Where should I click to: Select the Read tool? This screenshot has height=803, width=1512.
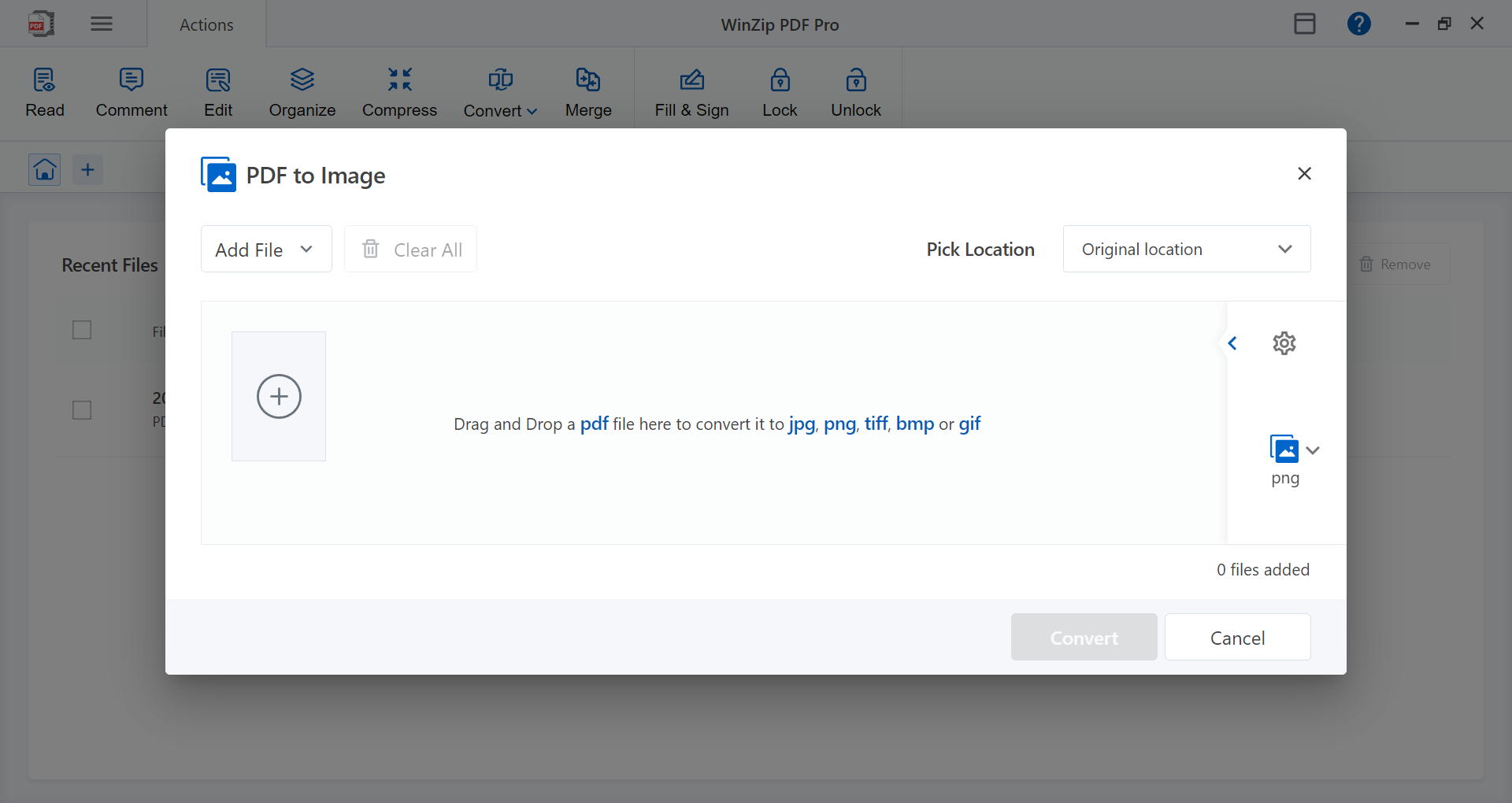44,91
